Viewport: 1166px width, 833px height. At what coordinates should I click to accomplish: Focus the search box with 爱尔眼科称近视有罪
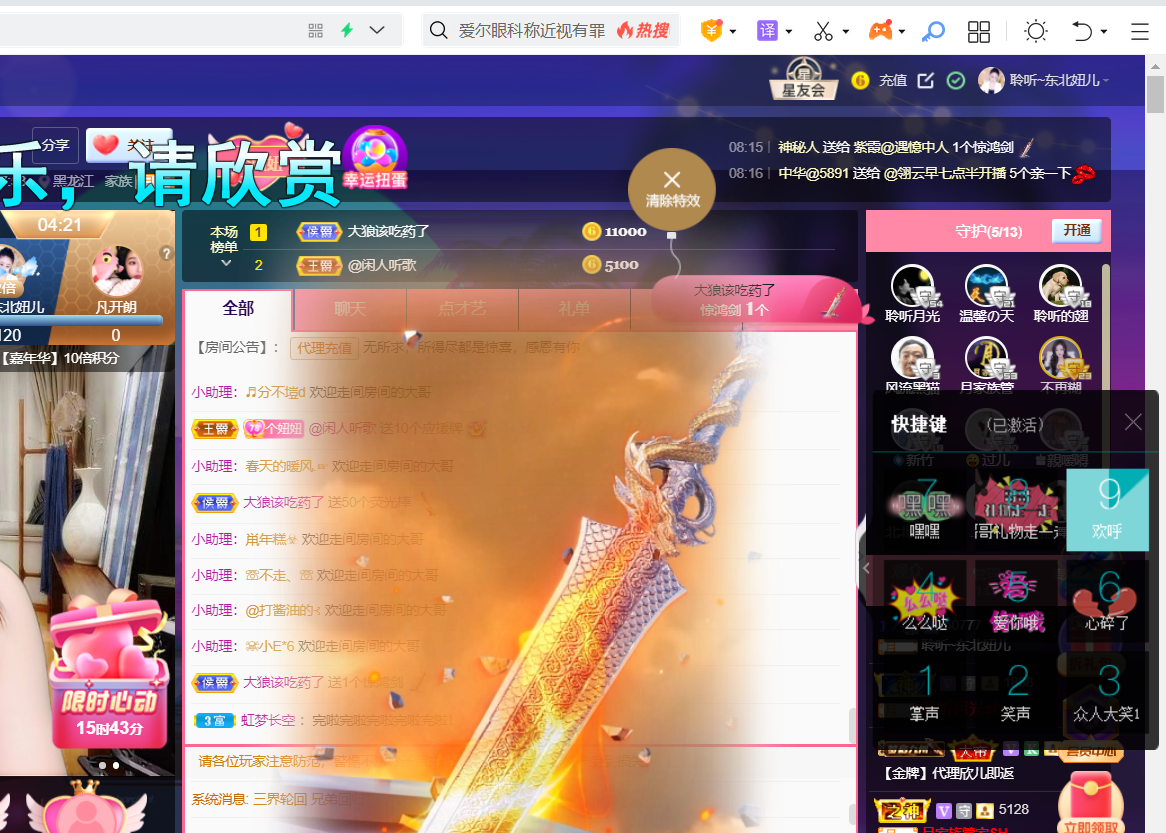532,30
